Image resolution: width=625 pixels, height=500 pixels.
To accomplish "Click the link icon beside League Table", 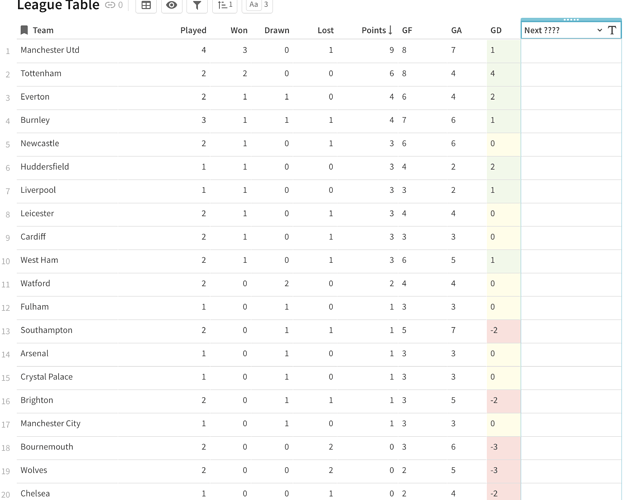I will coord(110,6).
